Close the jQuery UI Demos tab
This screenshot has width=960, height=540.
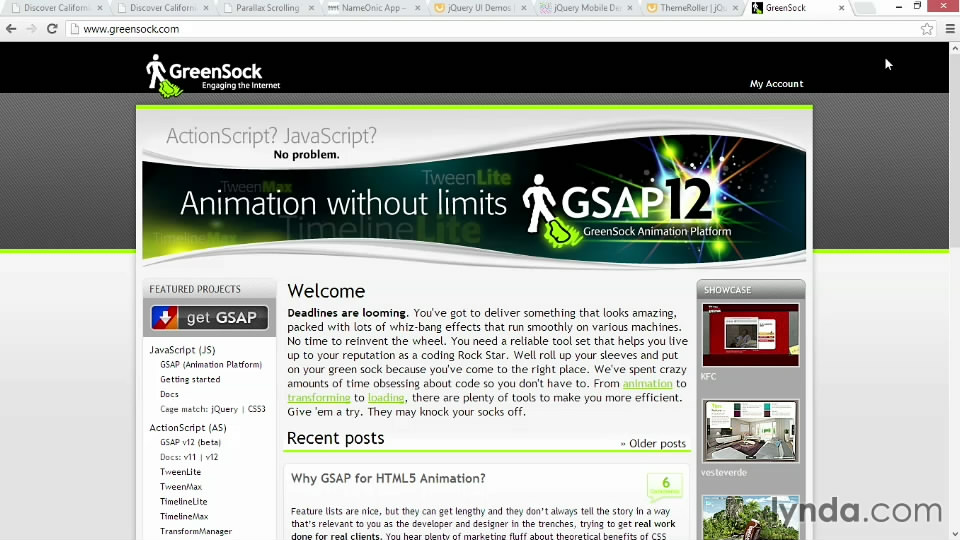pos(523,8)
